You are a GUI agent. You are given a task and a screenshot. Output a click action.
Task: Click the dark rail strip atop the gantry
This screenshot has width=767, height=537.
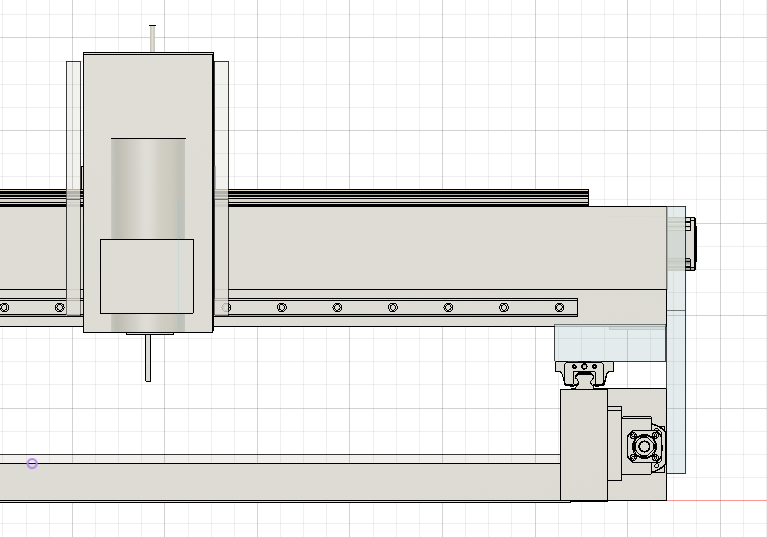[x=400, y=197]
